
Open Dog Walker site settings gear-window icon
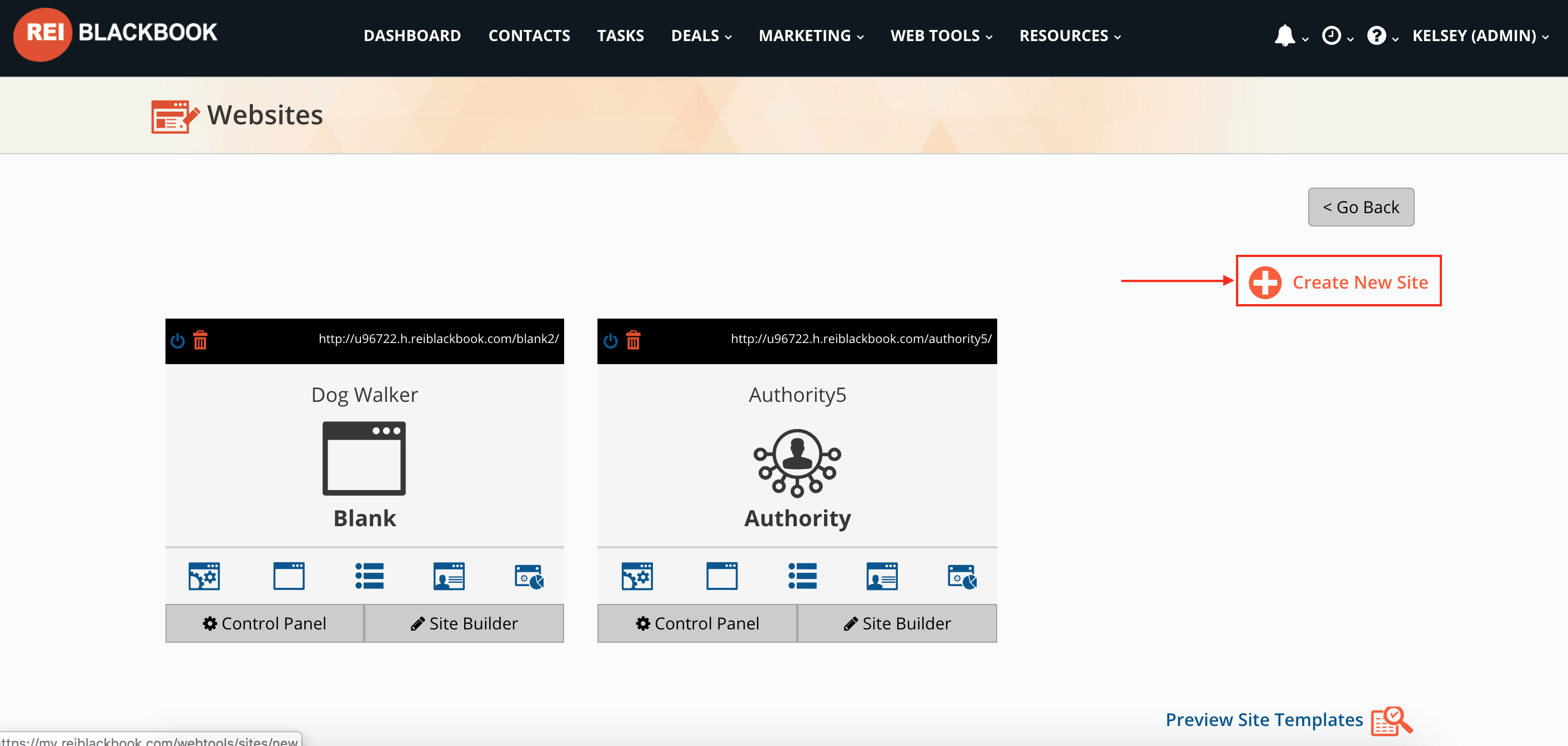204,576
